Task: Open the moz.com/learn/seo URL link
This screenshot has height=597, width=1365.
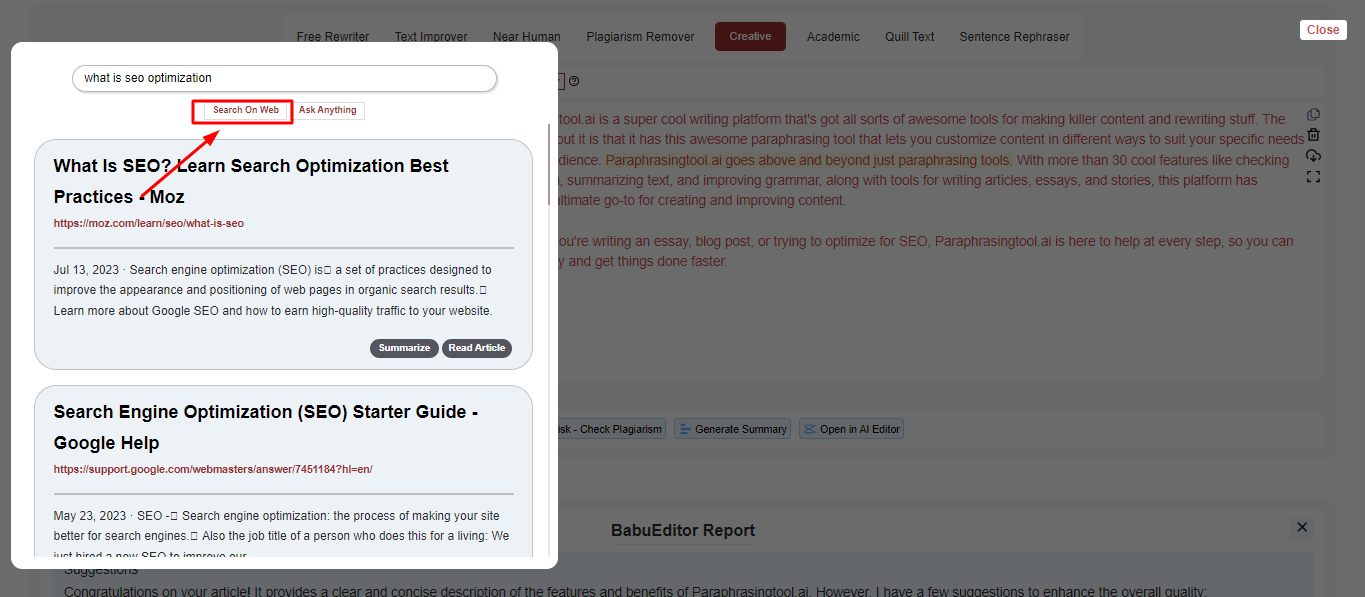Action: pyautogui.click(x=149, y=223)
